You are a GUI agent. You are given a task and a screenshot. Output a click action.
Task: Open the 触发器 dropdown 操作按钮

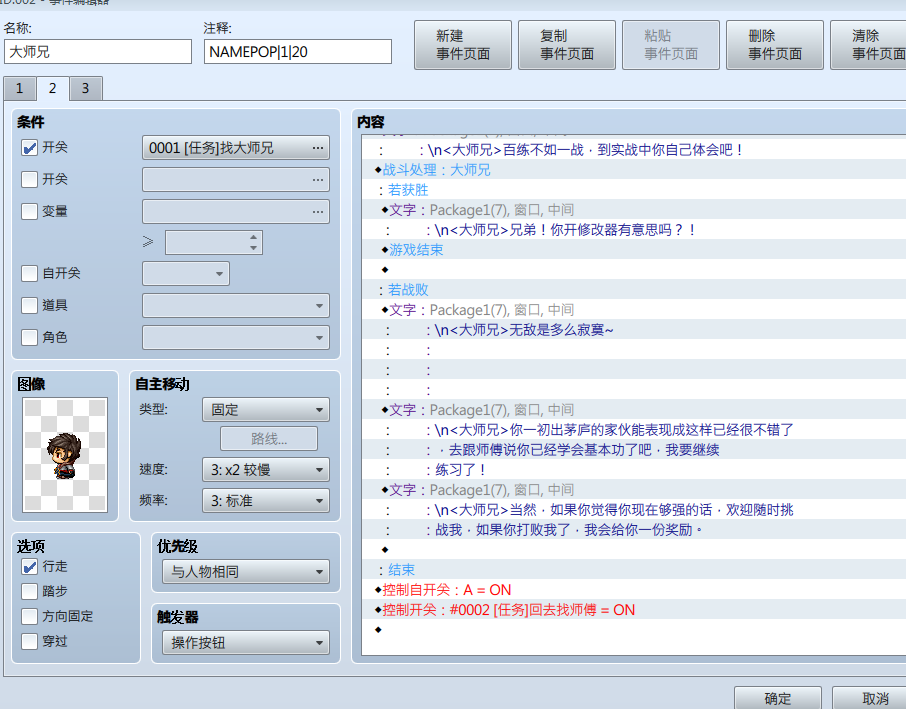point(246,643)
